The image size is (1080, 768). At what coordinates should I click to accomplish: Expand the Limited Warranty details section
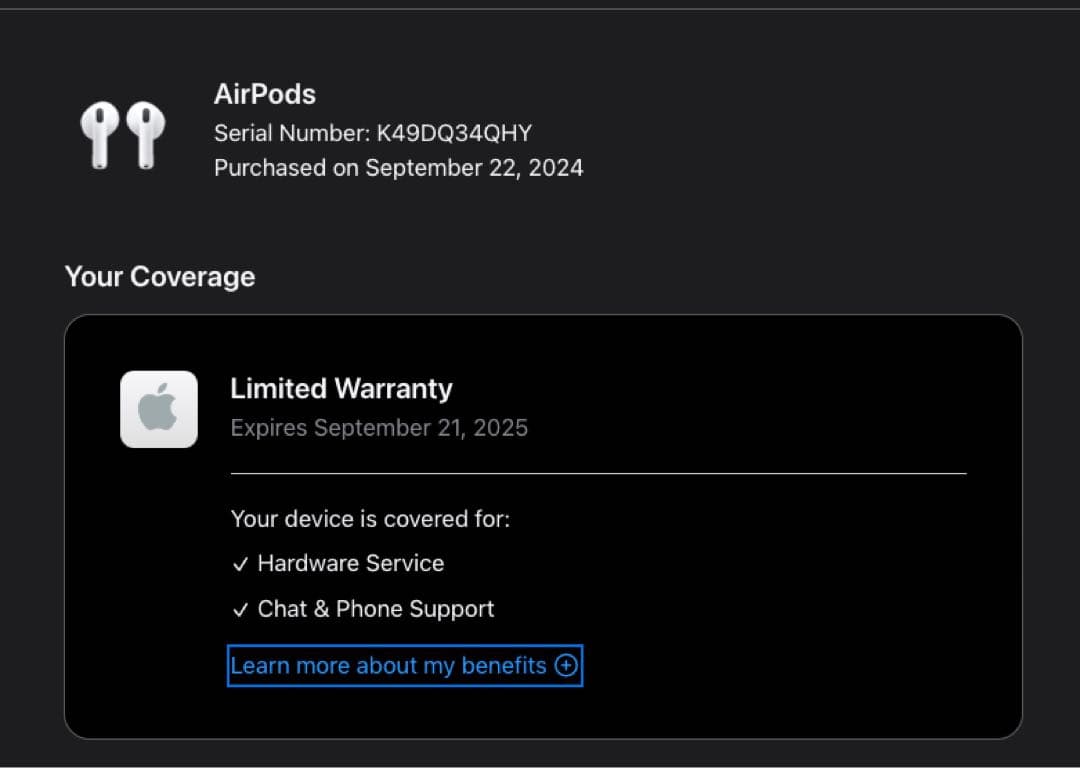341,388
